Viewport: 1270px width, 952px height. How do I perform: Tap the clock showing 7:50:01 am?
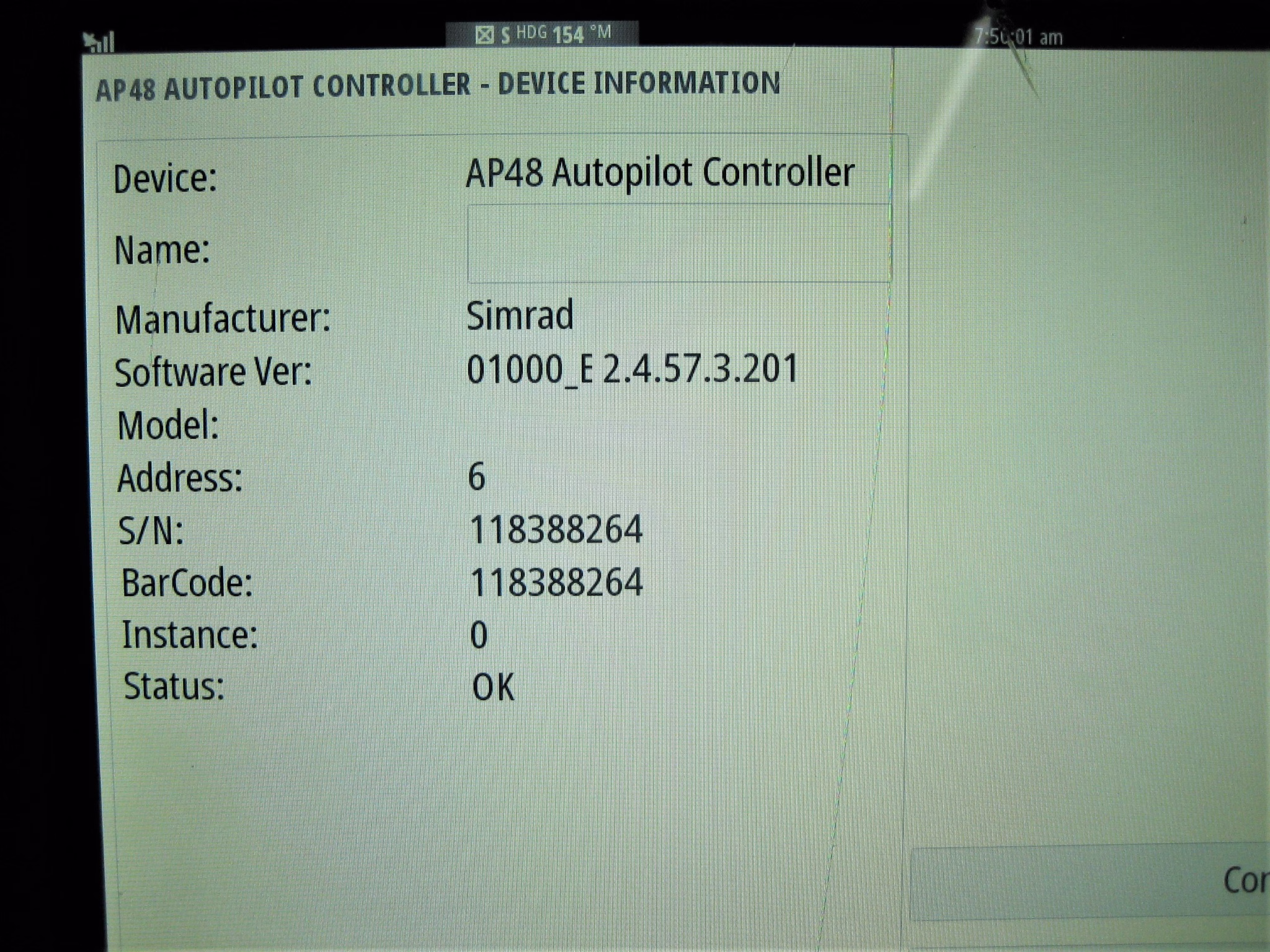click(1018, 37)
